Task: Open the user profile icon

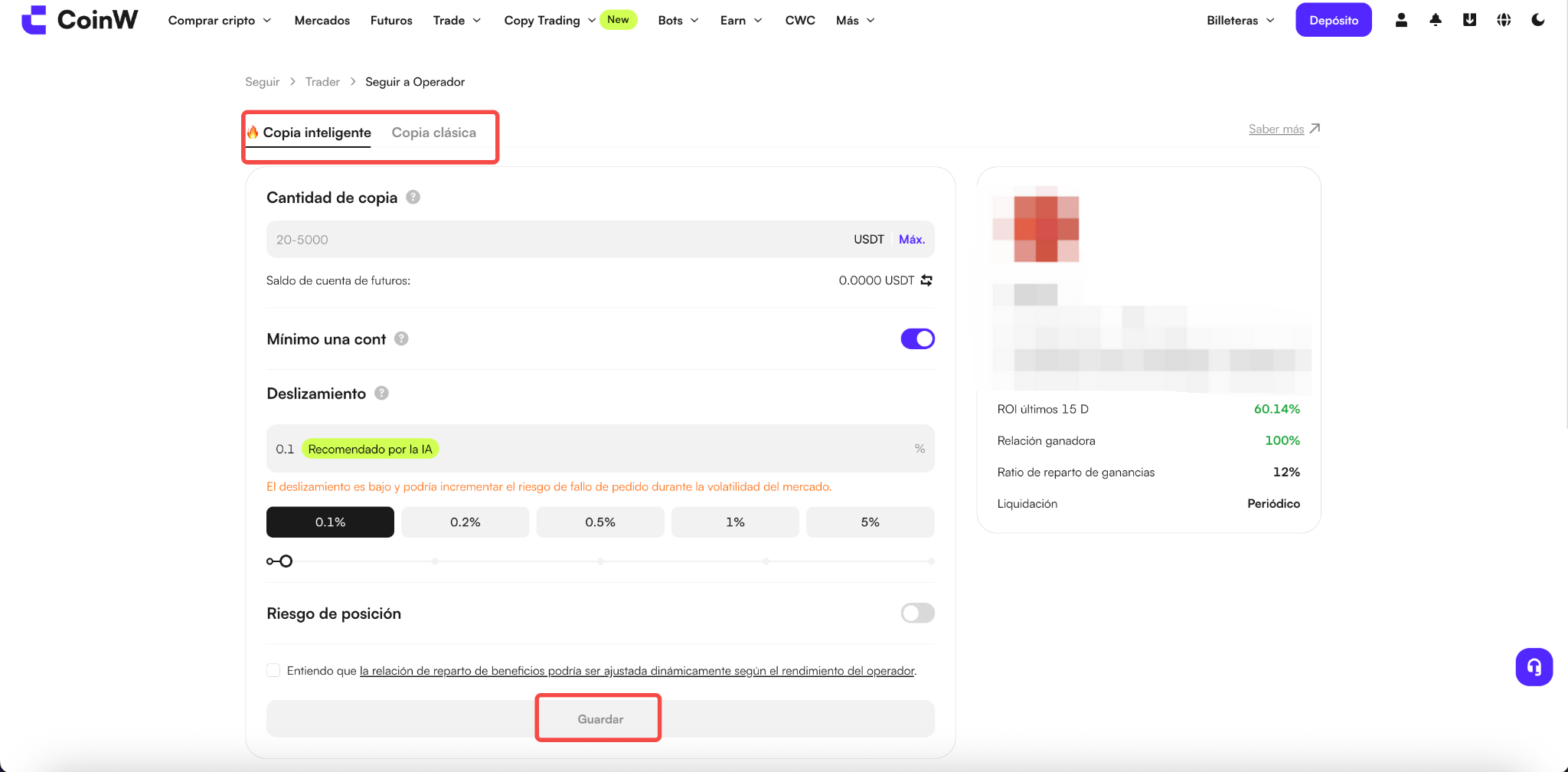Action: click(x=1401, y=20)
